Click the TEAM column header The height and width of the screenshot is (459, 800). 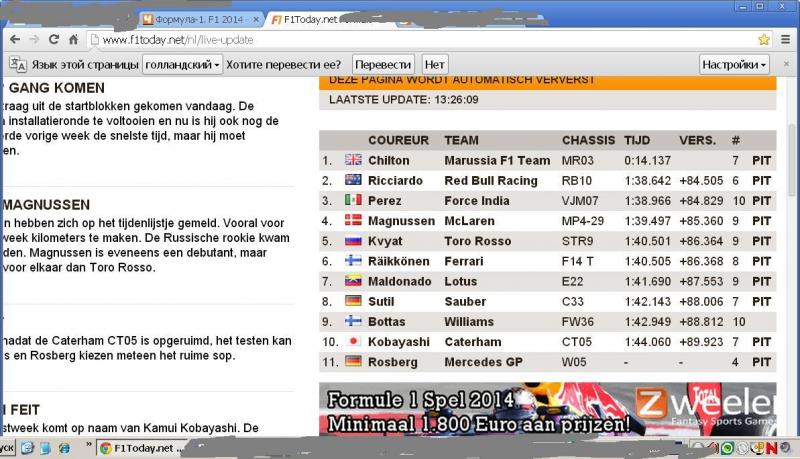(x=461, y=140)
